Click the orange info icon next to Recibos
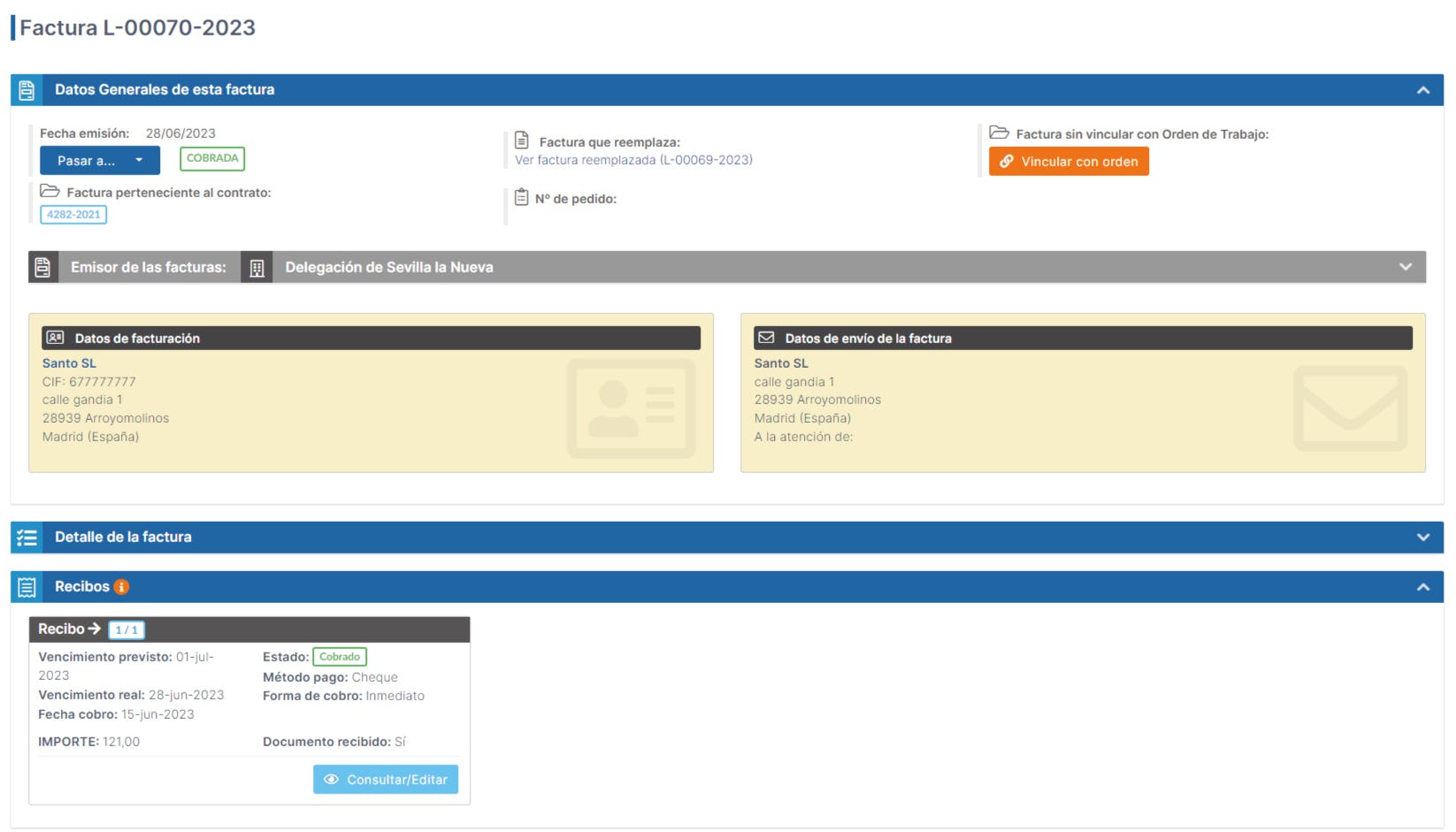This screenshot has height=832, width=1456. [x=122, y=587]
